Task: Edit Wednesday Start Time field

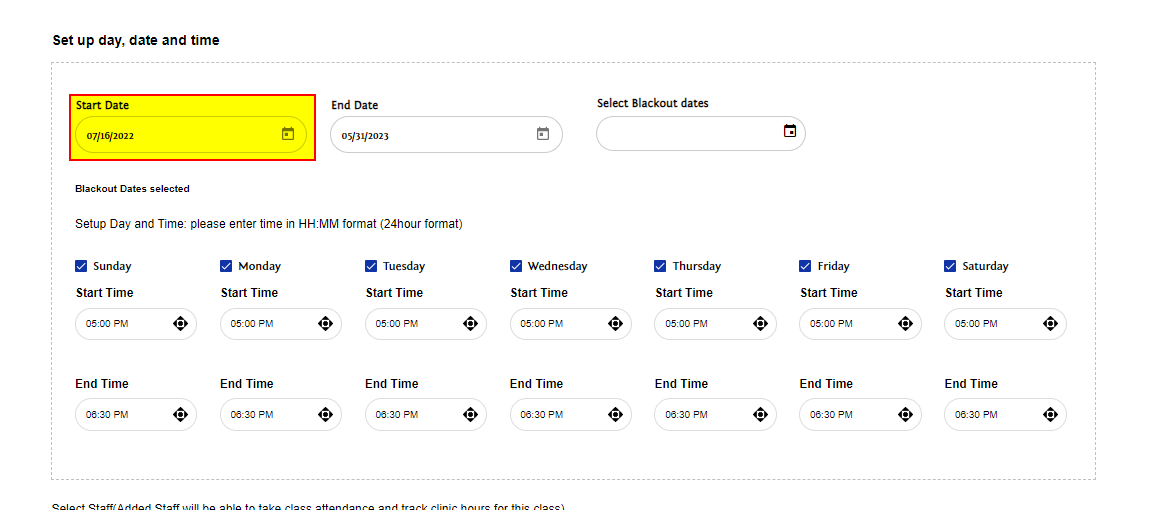Action: tap(556, 324)
